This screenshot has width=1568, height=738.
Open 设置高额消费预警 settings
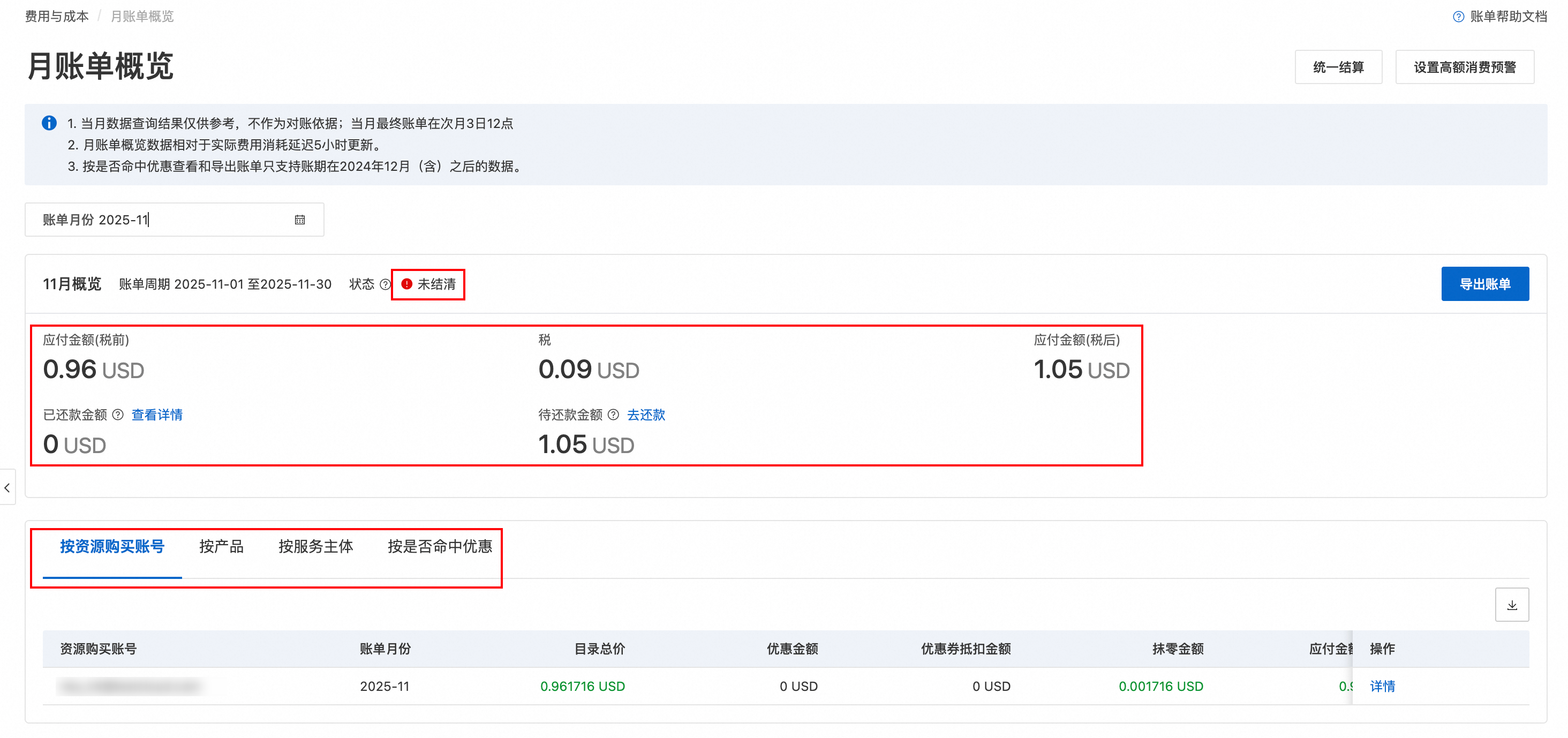1464,67
